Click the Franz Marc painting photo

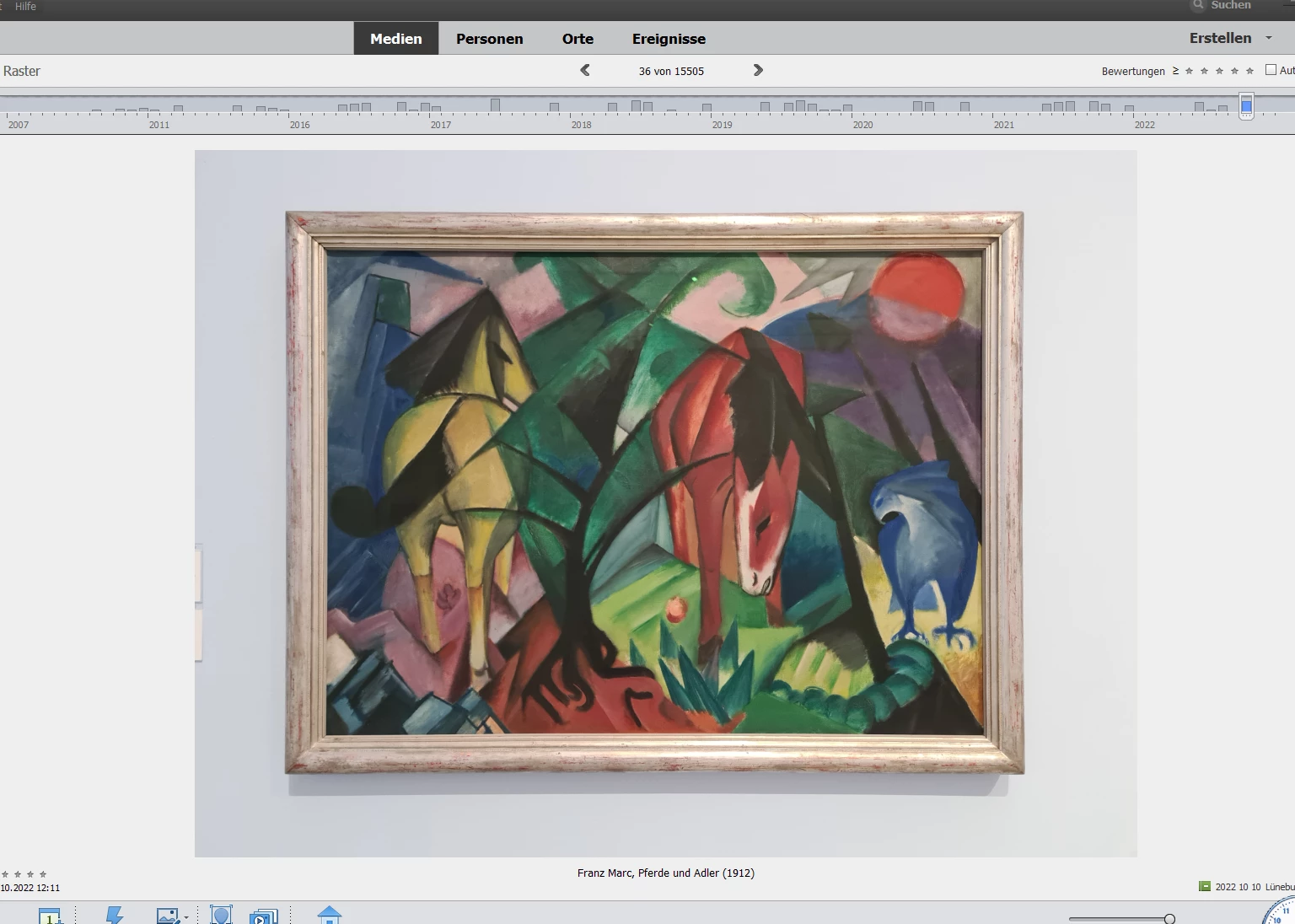coord(665,503)
